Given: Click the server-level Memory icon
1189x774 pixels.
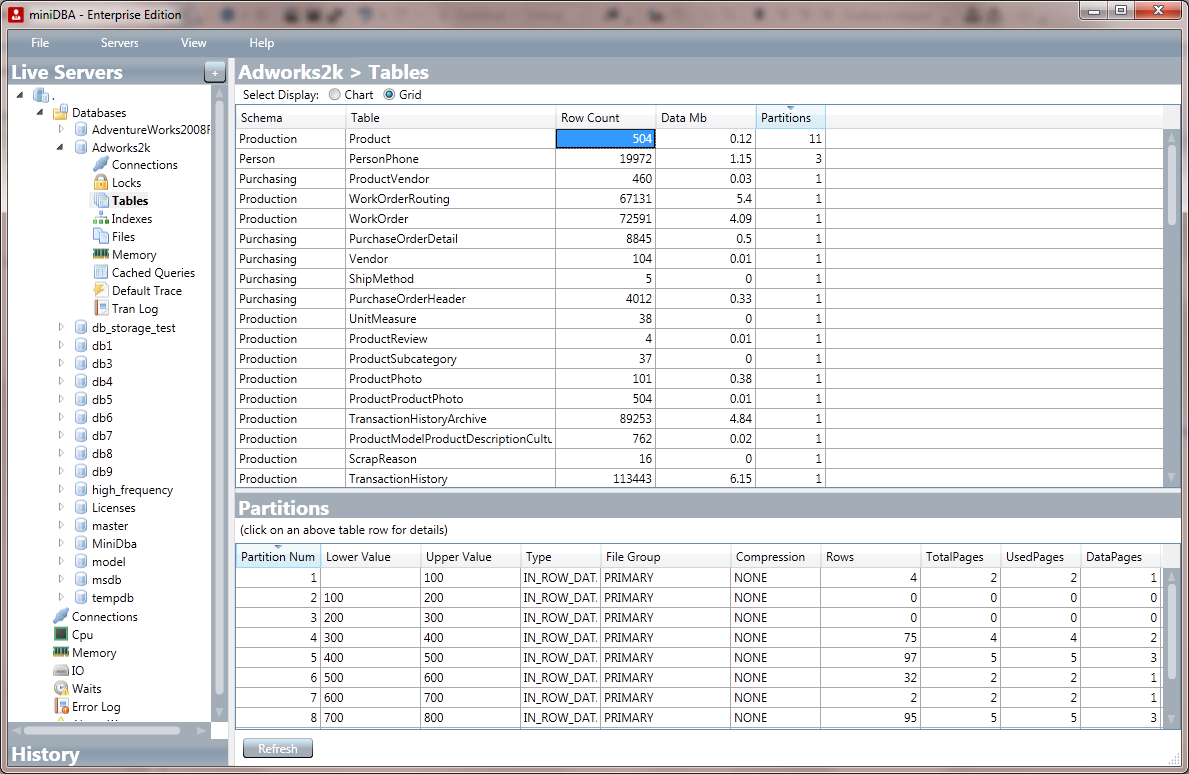Looking at the screenshot, I should (61, 652).
